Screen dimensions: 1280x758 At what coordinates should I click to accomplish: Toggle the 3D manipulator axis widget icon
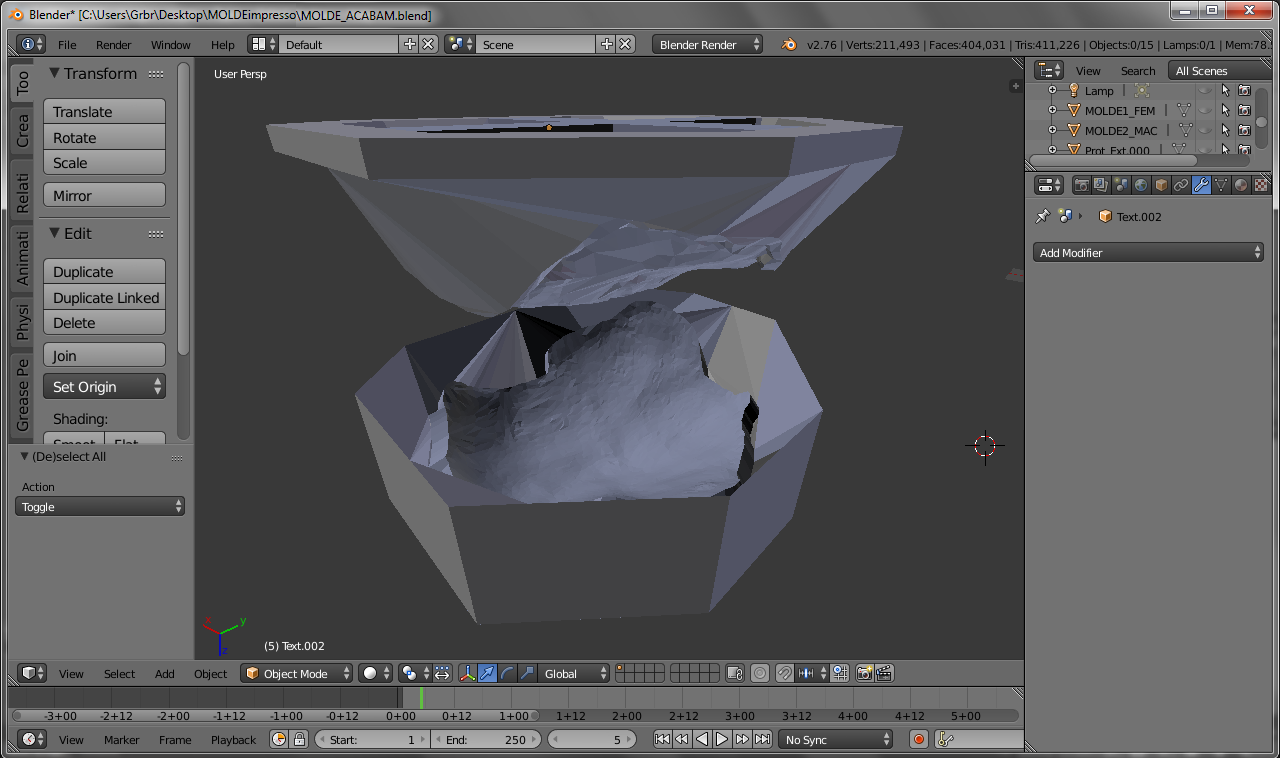(x=468, y=674)
